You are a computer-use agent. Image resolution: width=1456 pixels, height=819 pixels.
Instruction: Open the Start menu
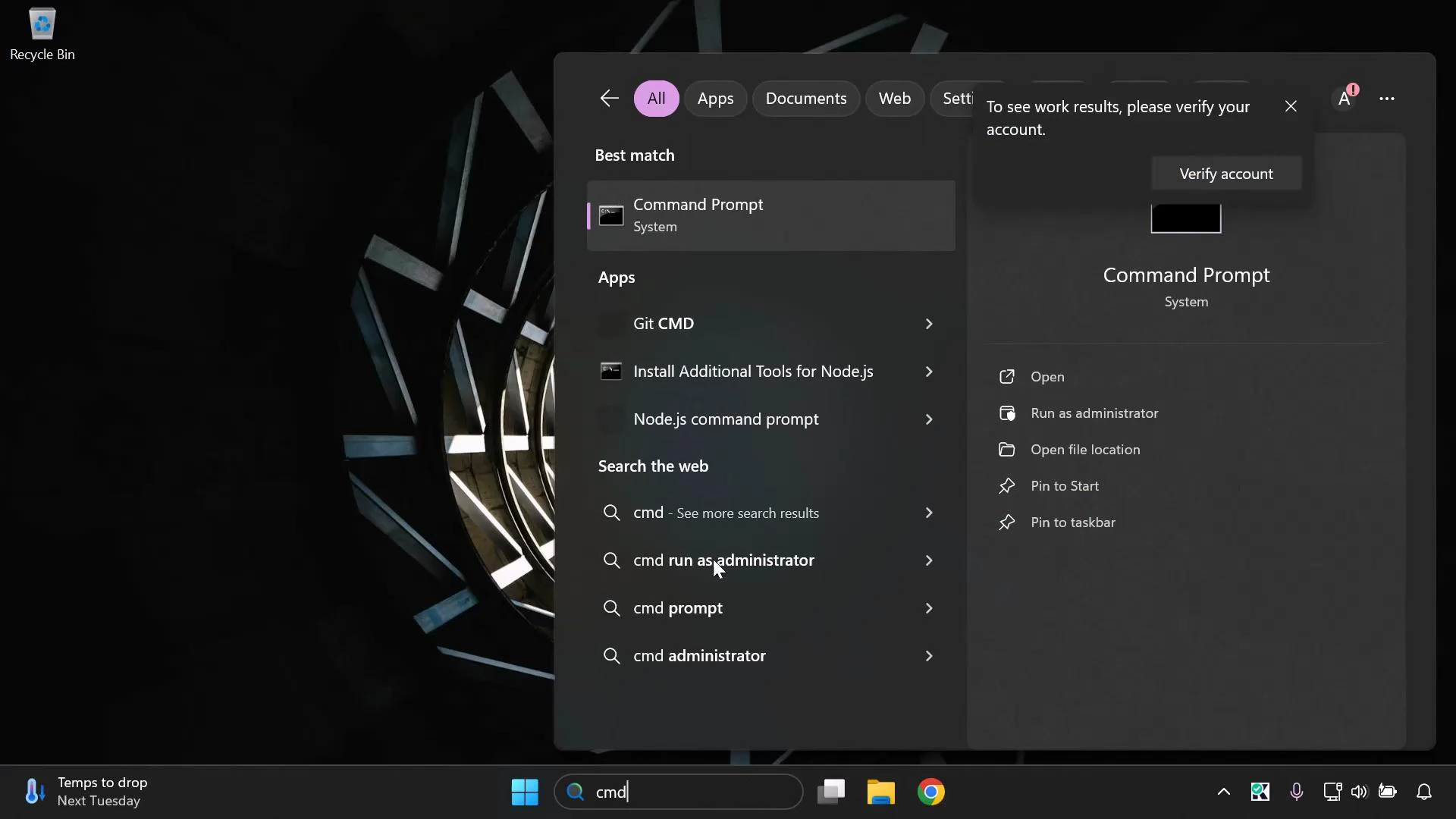click(525, 792)
